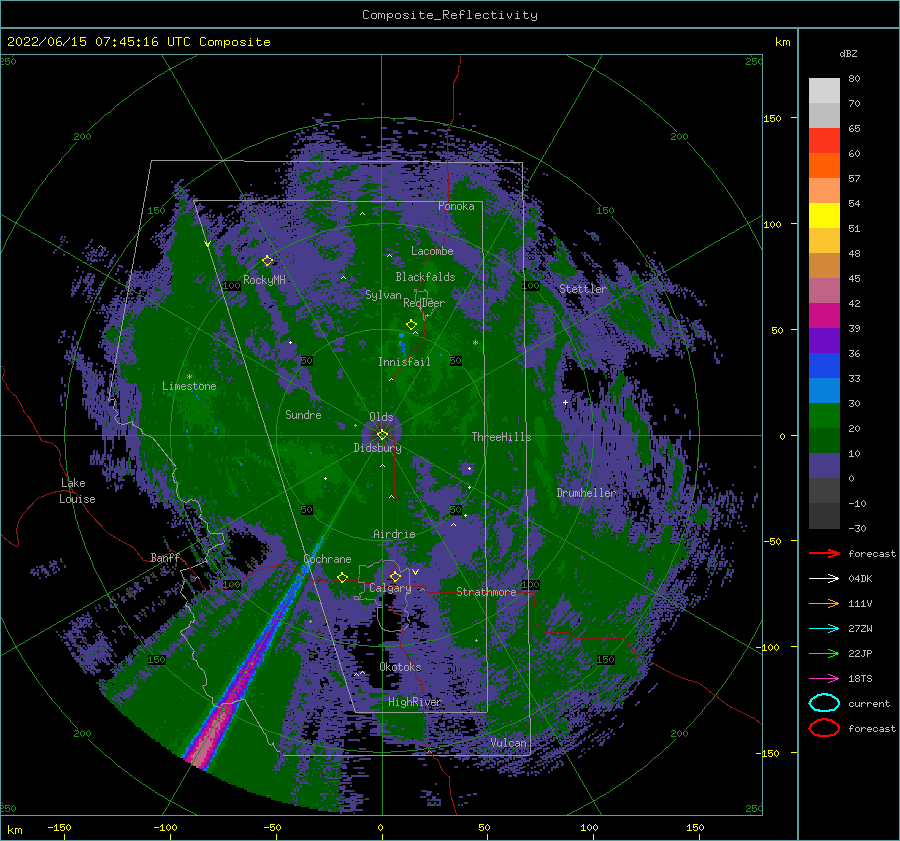This screenshot has width=900, height=841.
Task: Click the Vulcan label
Action: (x=508, y=743)
